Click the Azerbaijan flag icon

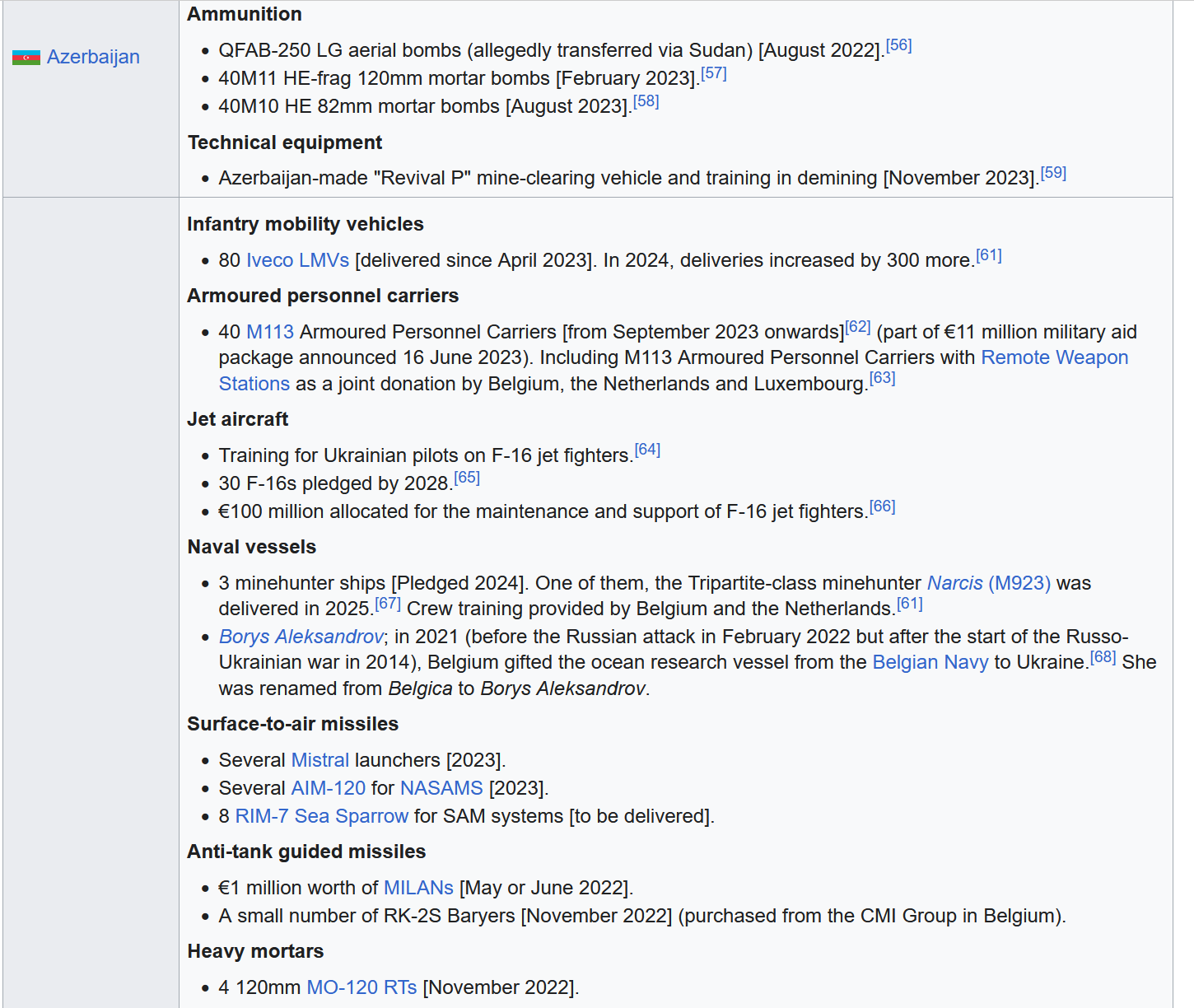26,57
